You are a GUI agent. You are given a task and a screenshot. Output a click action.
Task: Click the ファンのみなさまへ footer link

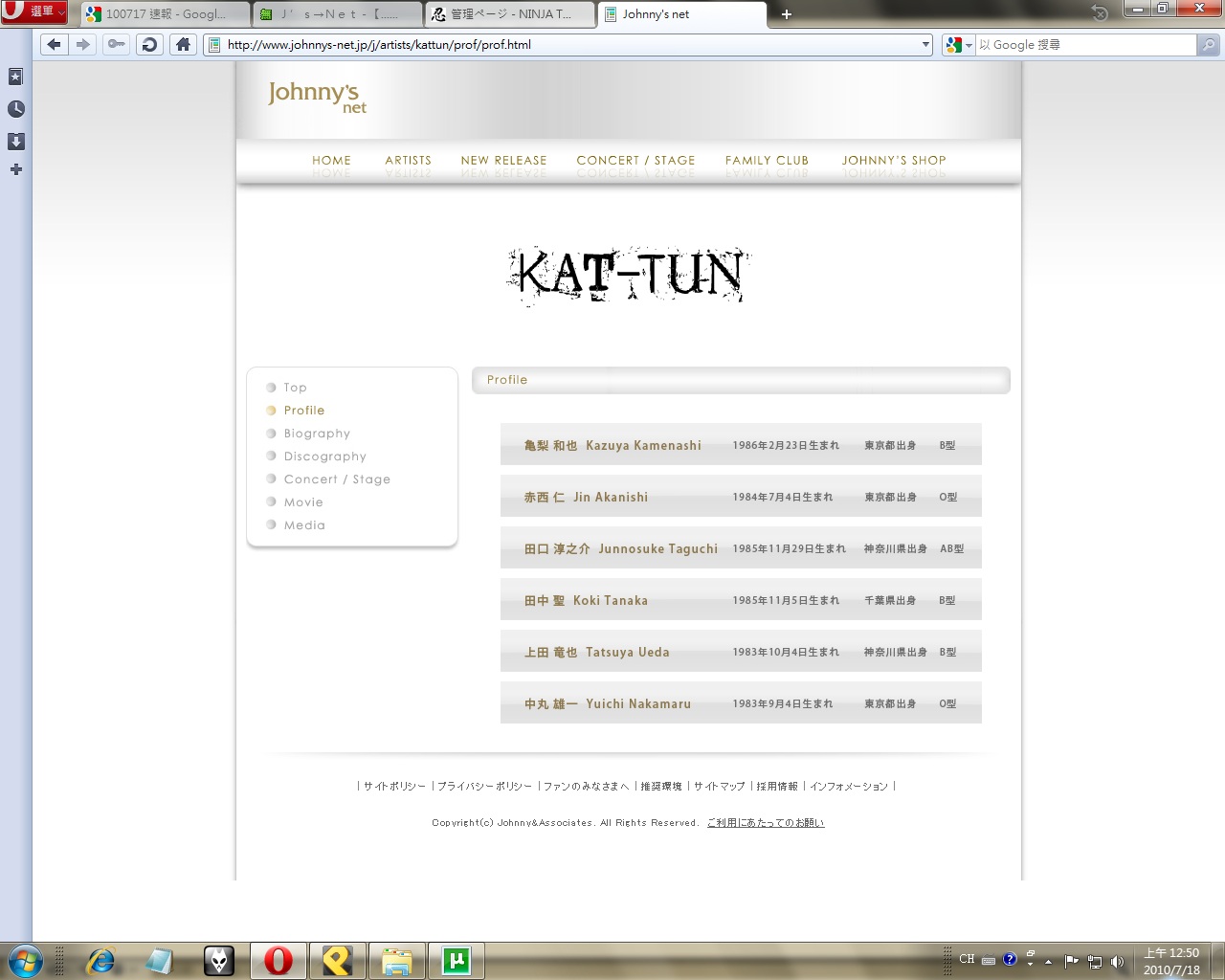coord(587,787)
